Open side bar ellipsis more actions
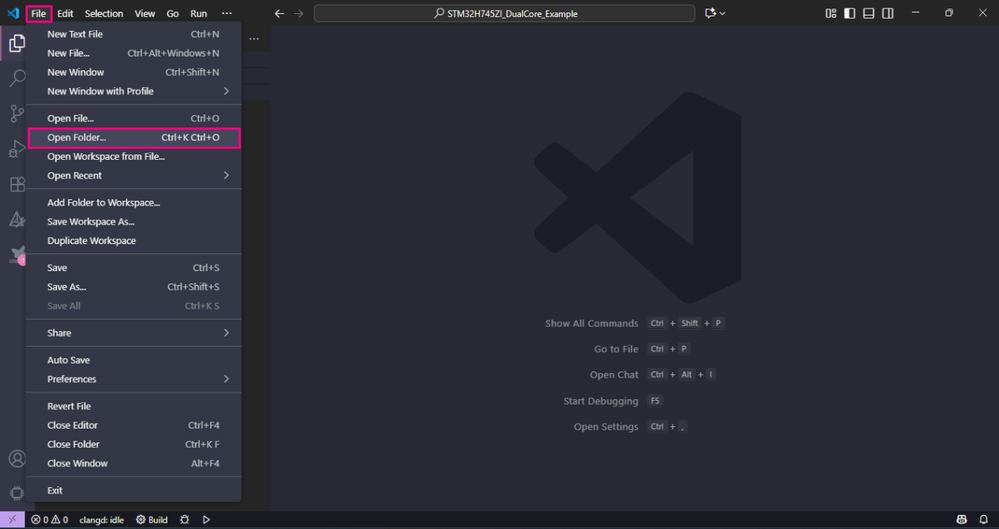Viewport: 999px width, 529px height. coord(254,39)
